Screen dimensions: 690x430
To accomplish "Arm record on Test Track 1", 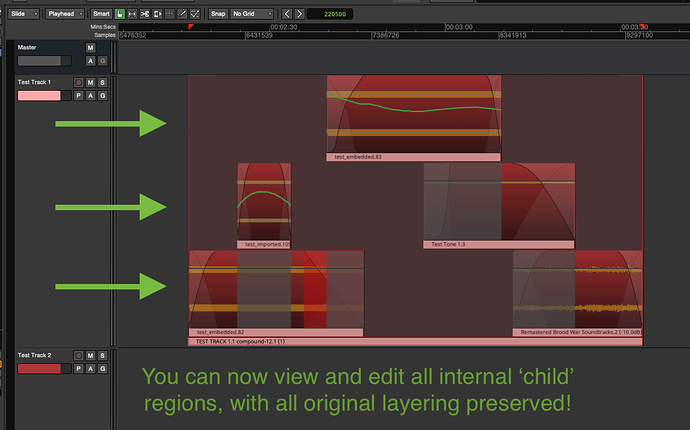I will coord(78,82).
